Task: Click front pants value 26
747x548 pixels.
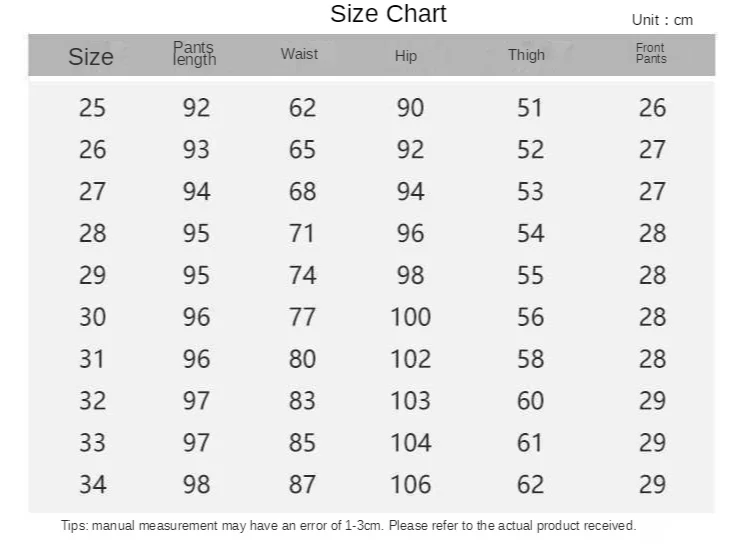Action: click(x=652, y=108)
